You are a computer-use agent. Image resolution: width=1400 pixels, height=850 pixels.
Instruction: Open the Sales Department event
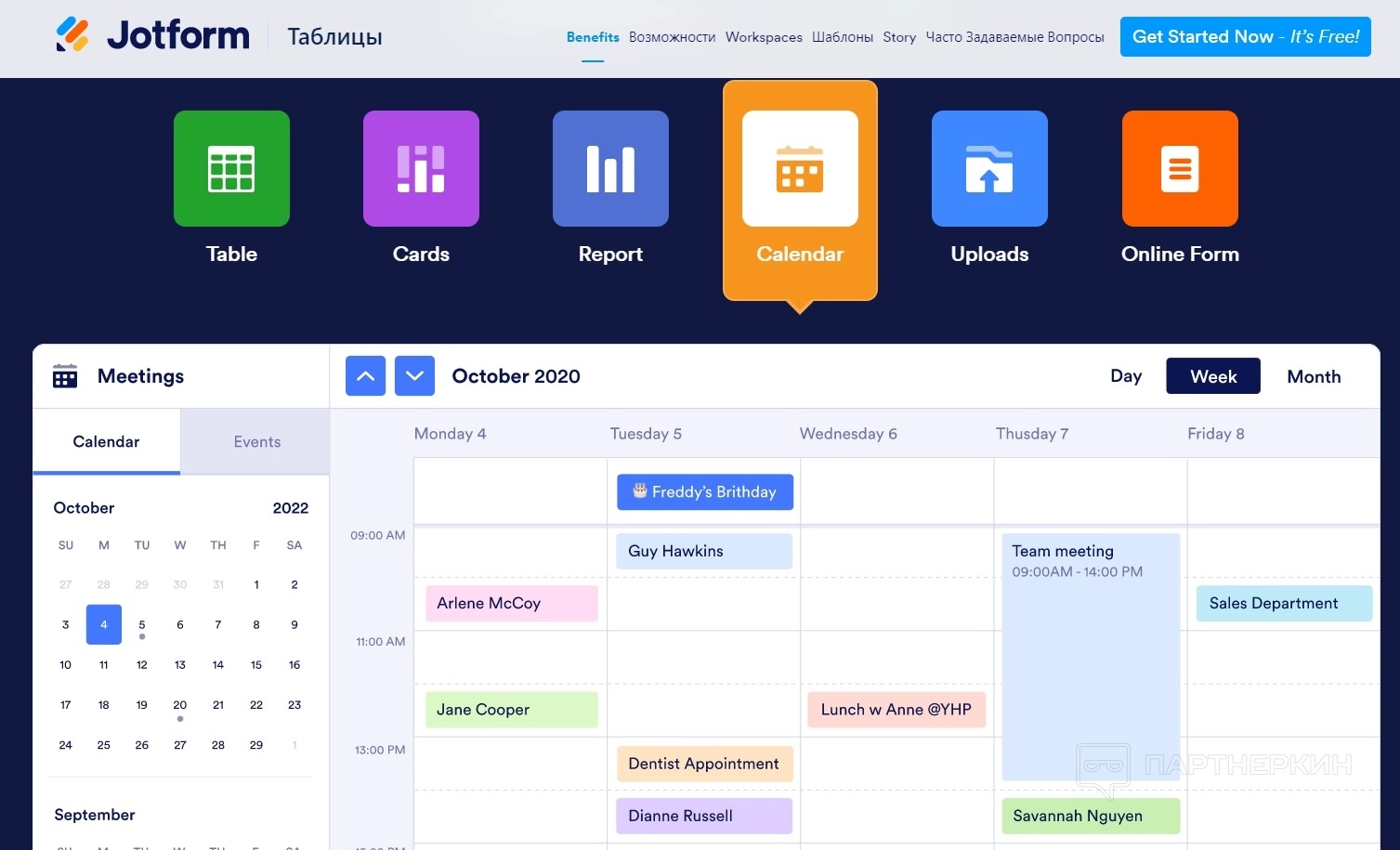coord(1284,604)
